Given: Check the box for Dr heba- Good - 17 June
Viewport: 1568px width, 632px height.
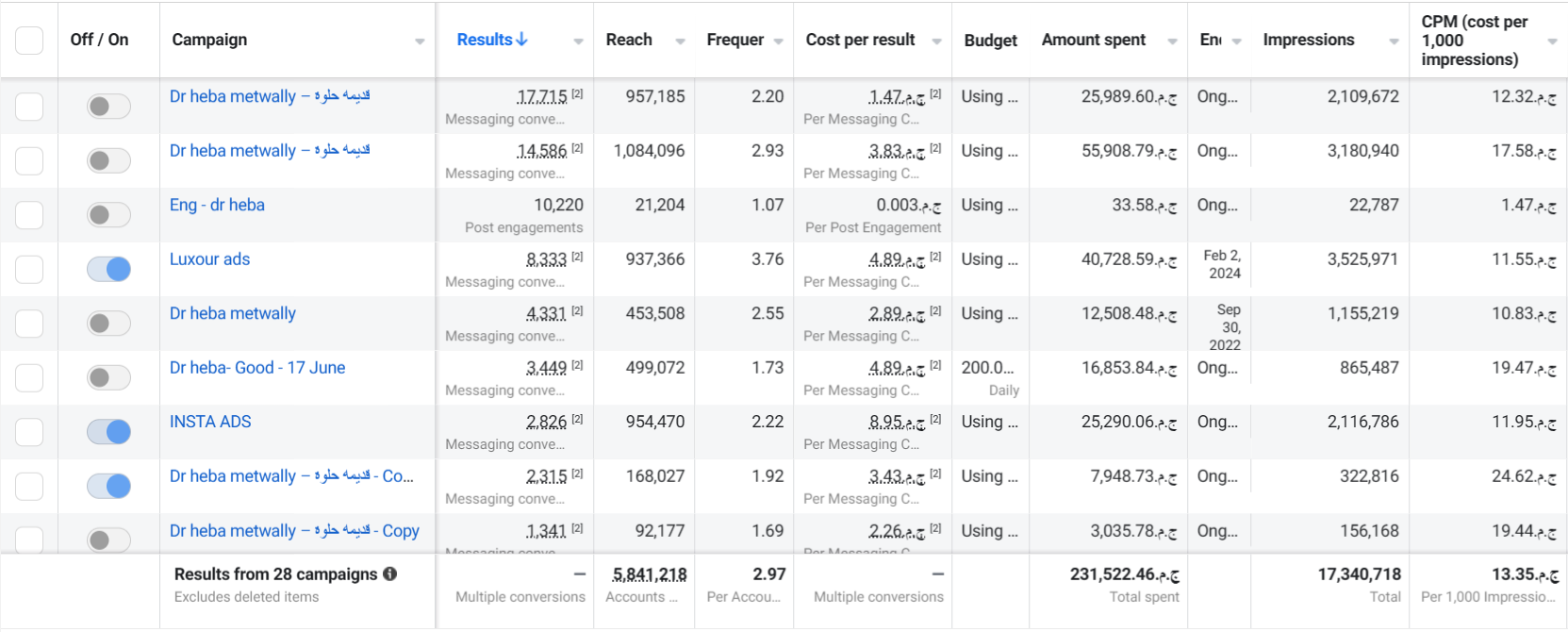Looking at the screenshot, I should point(29,378).
